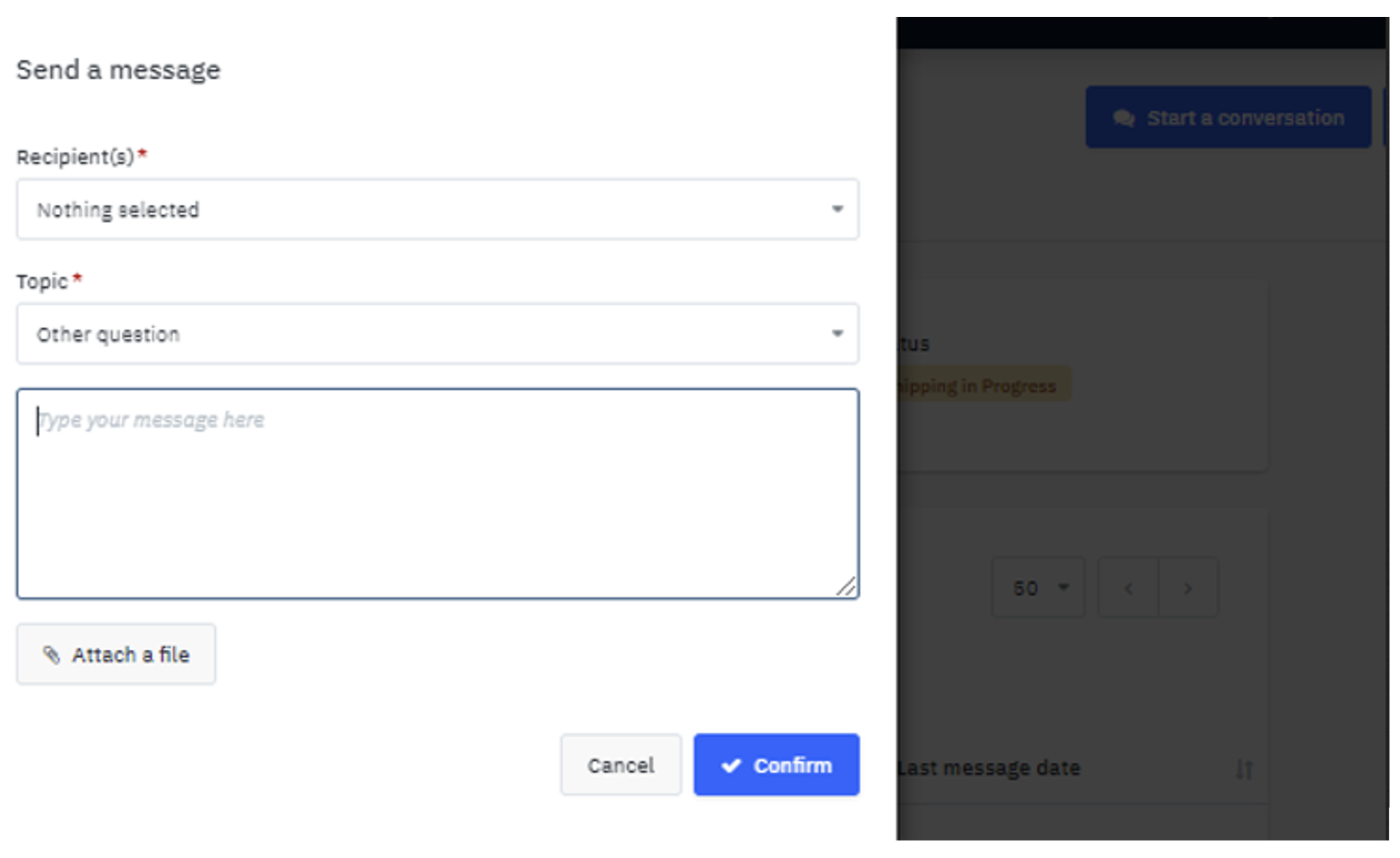1400x858 pixels.
Task: Click the Recipient(s) dropdown caret arrow
Action: click(x=837, y=209)
